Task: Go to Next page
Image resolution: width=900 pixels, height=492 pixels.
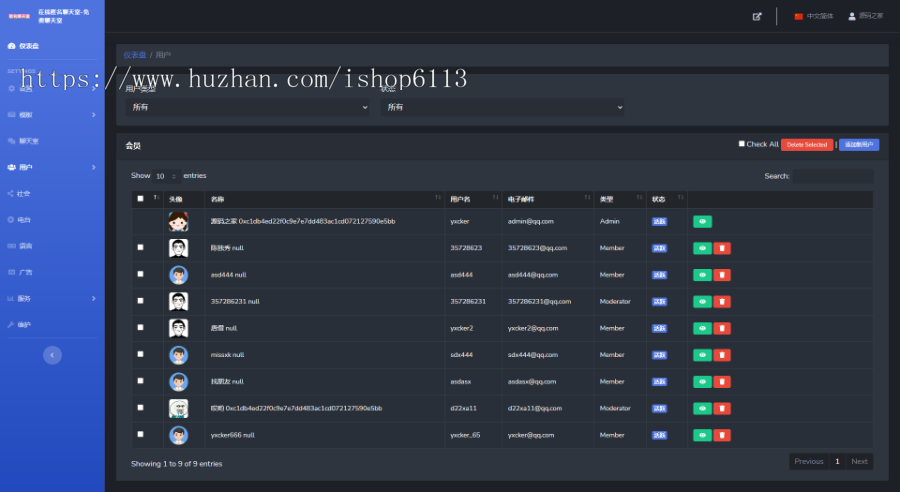Action: (859, 462)
